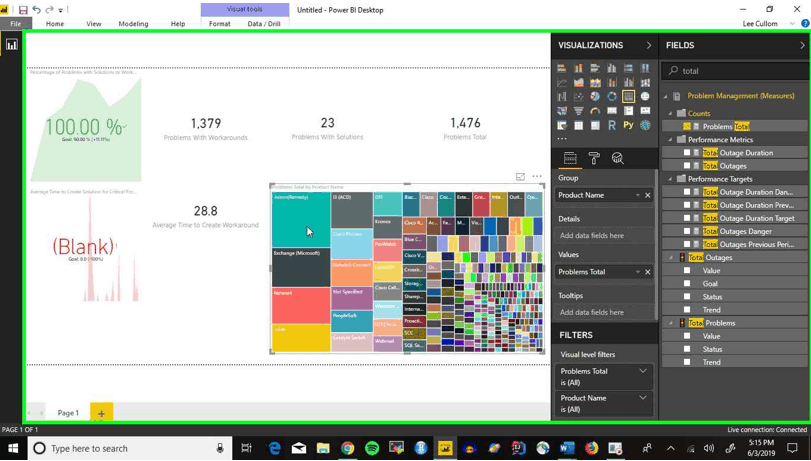Collapse the Problem Management (Measures) table
811x461 pixels.
pos(666,96)
